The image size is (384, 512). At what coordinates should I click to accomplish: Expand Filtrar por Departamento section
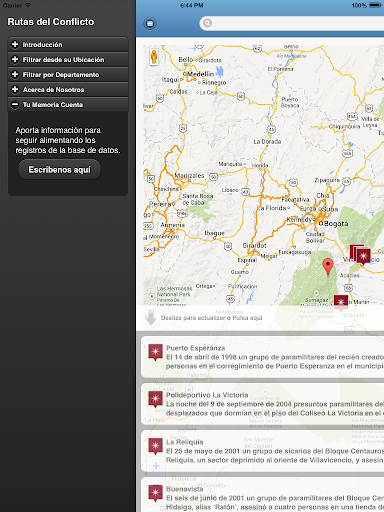pos(68,74)
